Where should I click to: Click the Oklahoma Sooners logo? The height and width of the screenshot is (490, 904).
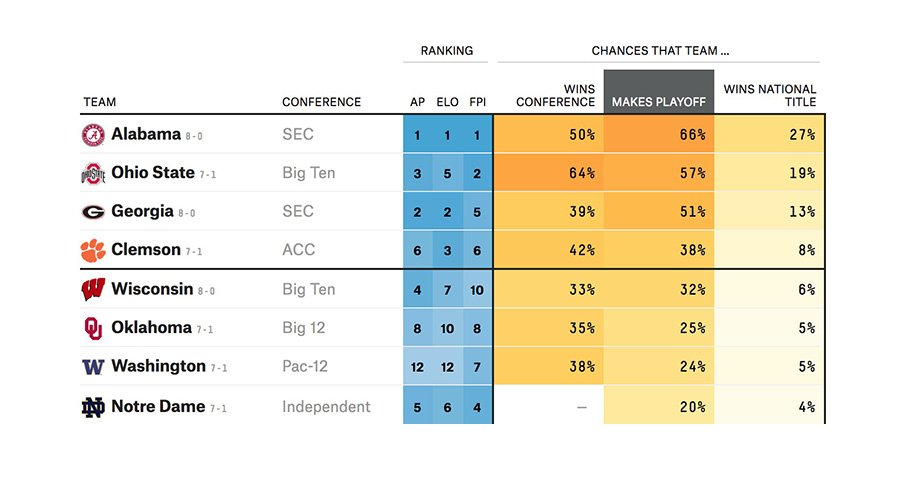click(93, 328)
